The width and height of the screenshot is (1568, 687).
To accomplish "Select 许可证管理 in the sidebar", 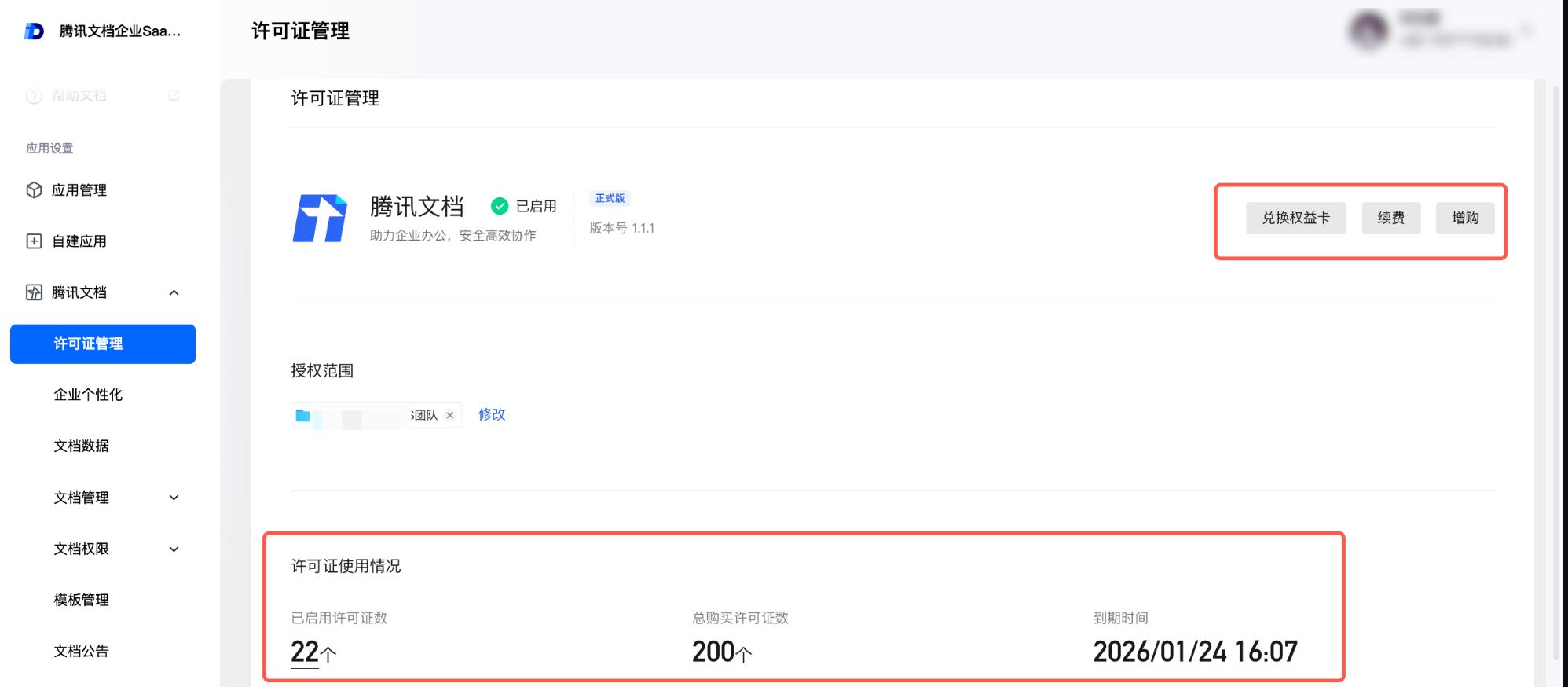I will tap(103, 344).
